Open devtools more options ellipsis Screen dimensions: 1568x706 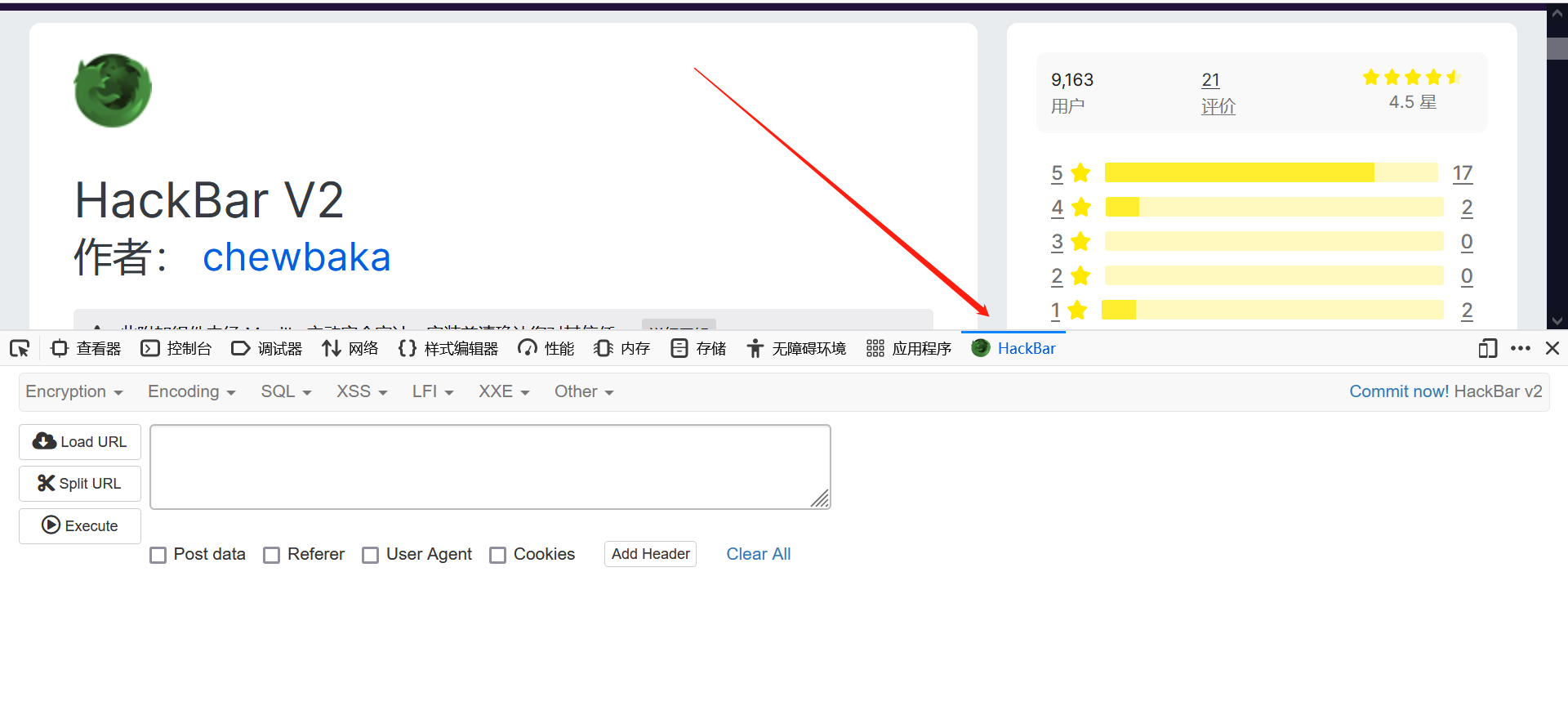(1521, 349)
